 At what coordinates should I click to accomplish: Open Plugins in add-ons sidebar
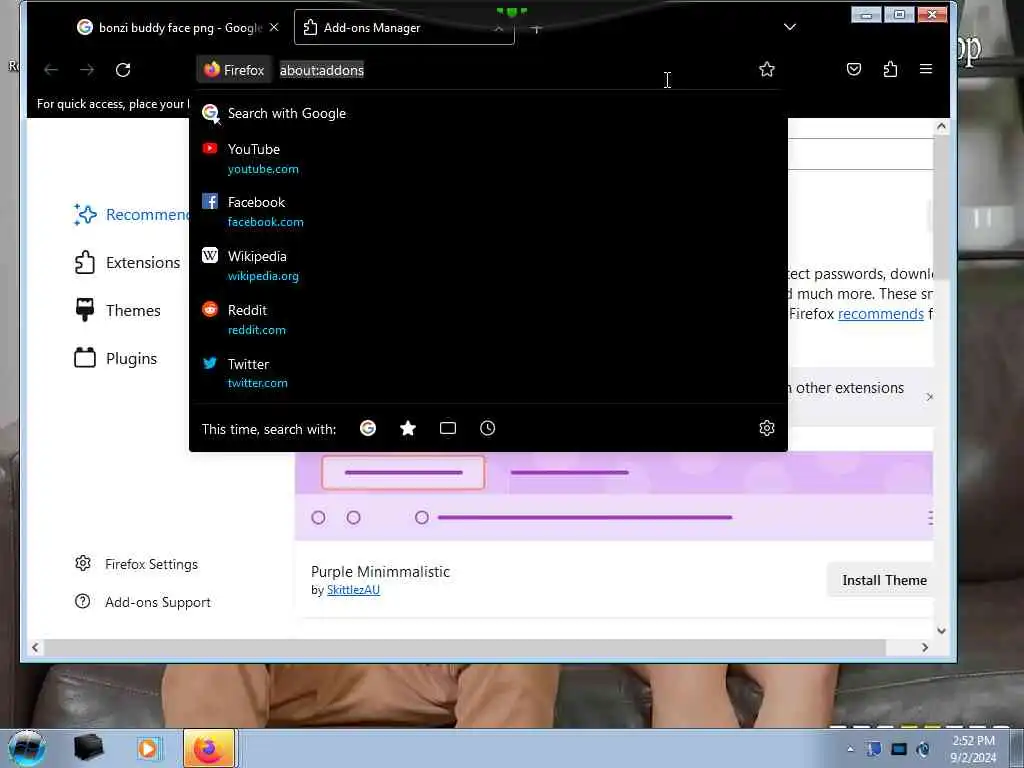pyautogui.click(x=116, y=359)
